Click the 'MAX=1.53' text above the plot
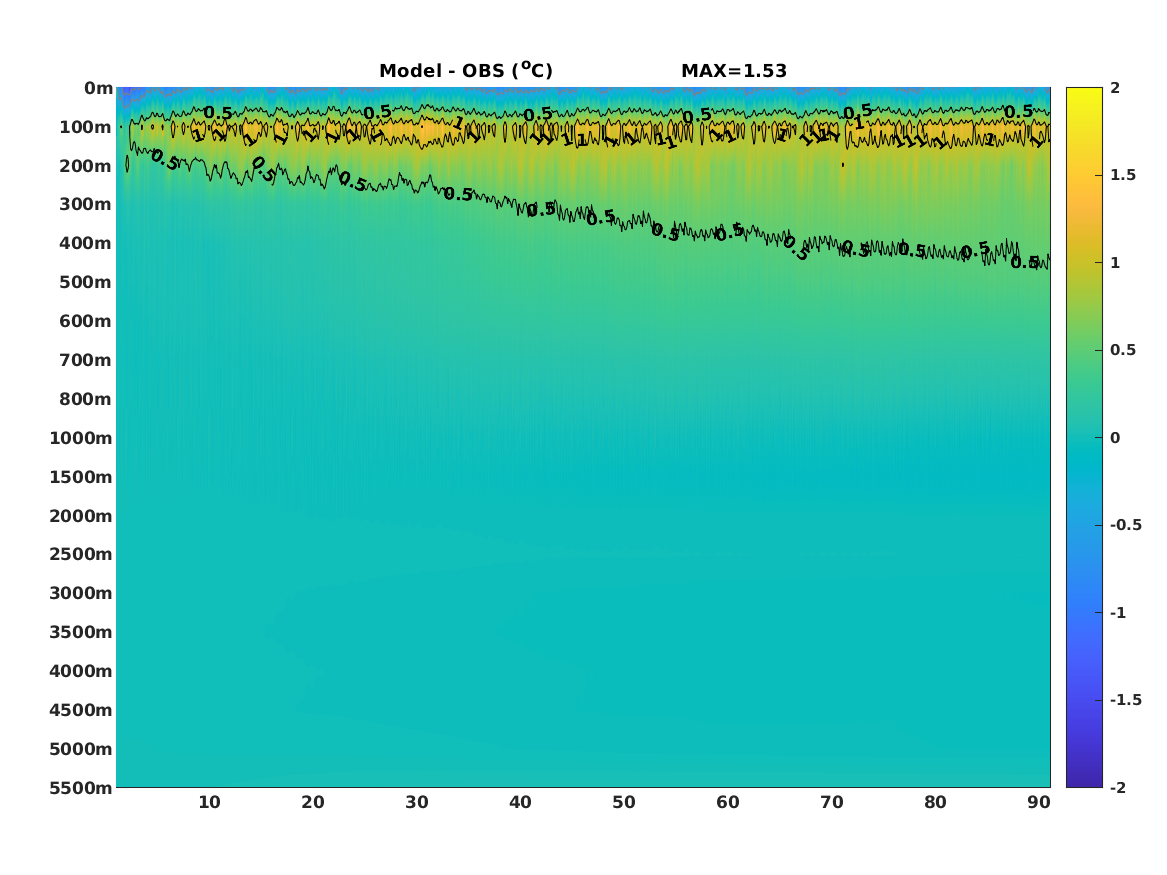Viewport: 1167px width, 875px height. pyautogui.click(x=734, y=71)
